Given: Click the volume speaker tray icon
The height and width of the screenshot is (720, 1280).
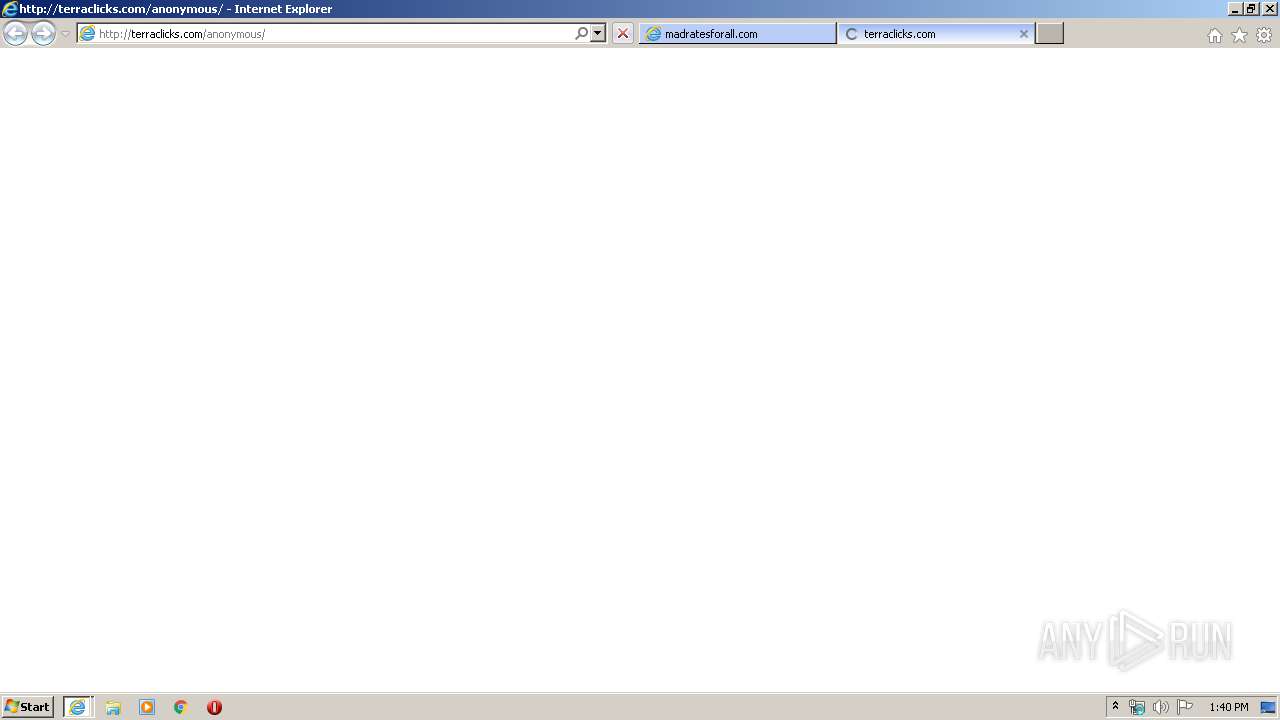Looking at the screenshot, I should (1161, 707).
